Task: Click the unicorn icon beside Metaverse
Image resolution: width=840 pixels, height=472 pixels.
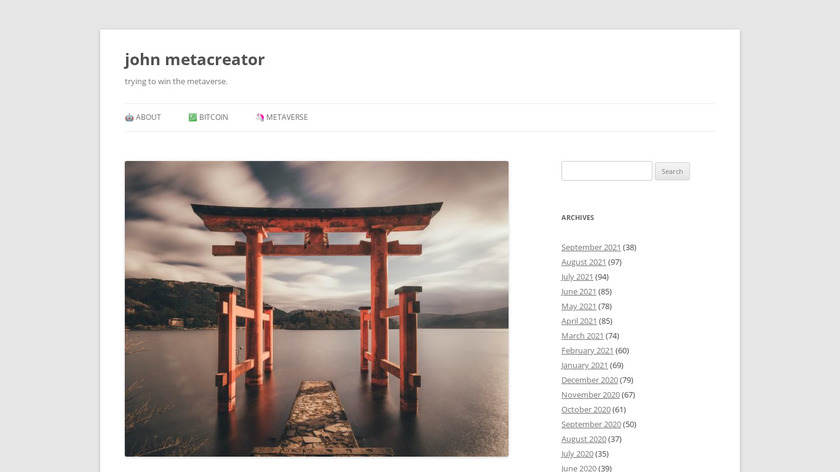Action: click(260, 117)
